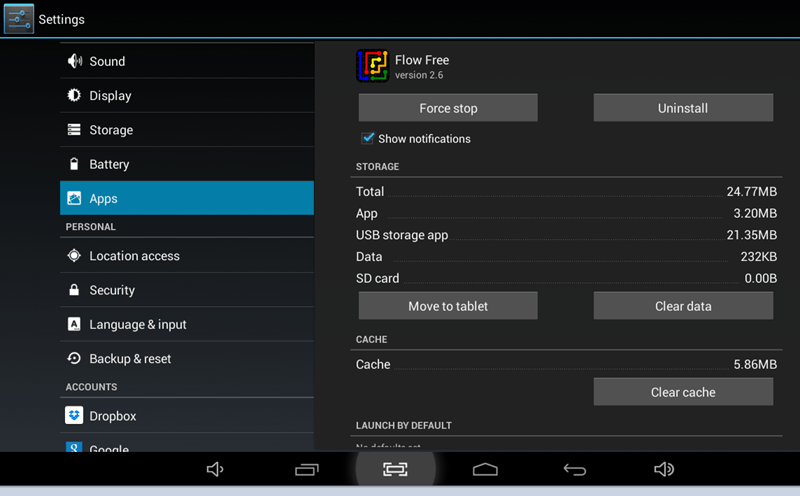The height and width of the screenshot is (496, 800).
Task: Click the Total 24.77MB storage value
Action: [x=752, y=191]
